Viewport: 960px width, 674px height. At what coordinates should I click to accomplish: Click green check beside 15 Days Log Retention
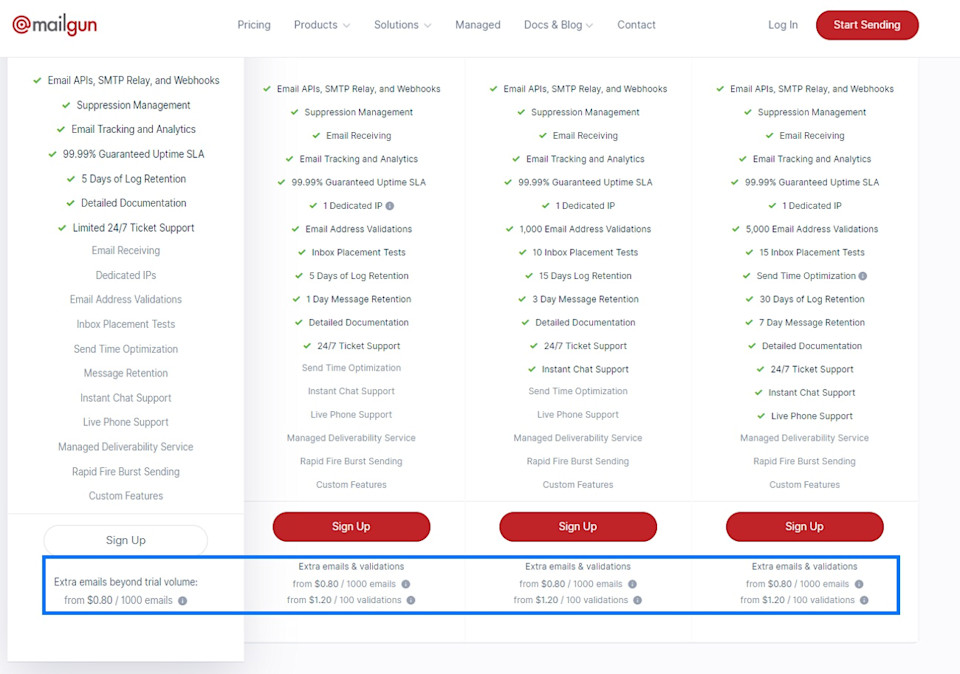[529, 276]
